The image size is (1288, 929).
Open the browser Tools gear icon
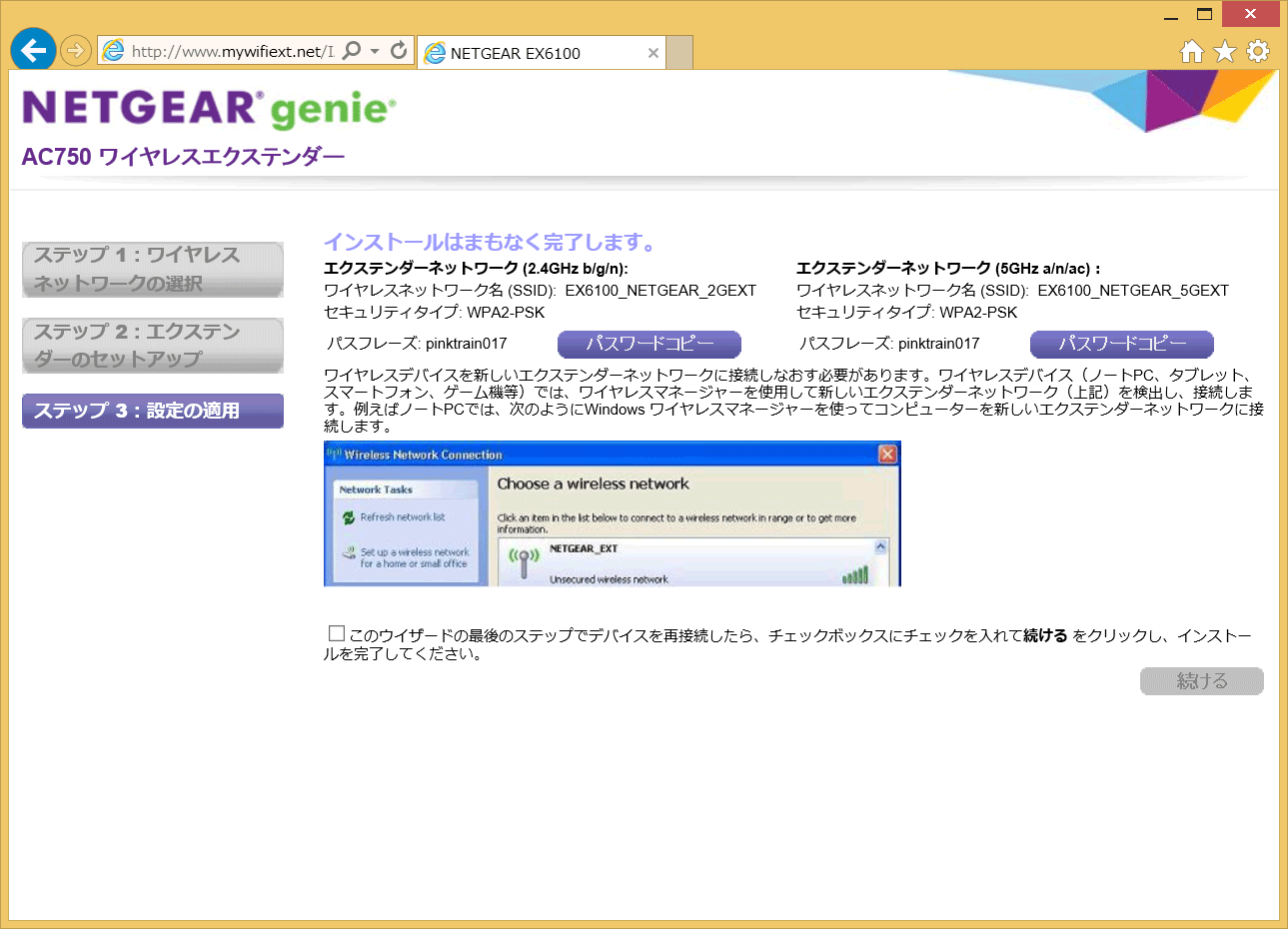tap(1258, 51)
